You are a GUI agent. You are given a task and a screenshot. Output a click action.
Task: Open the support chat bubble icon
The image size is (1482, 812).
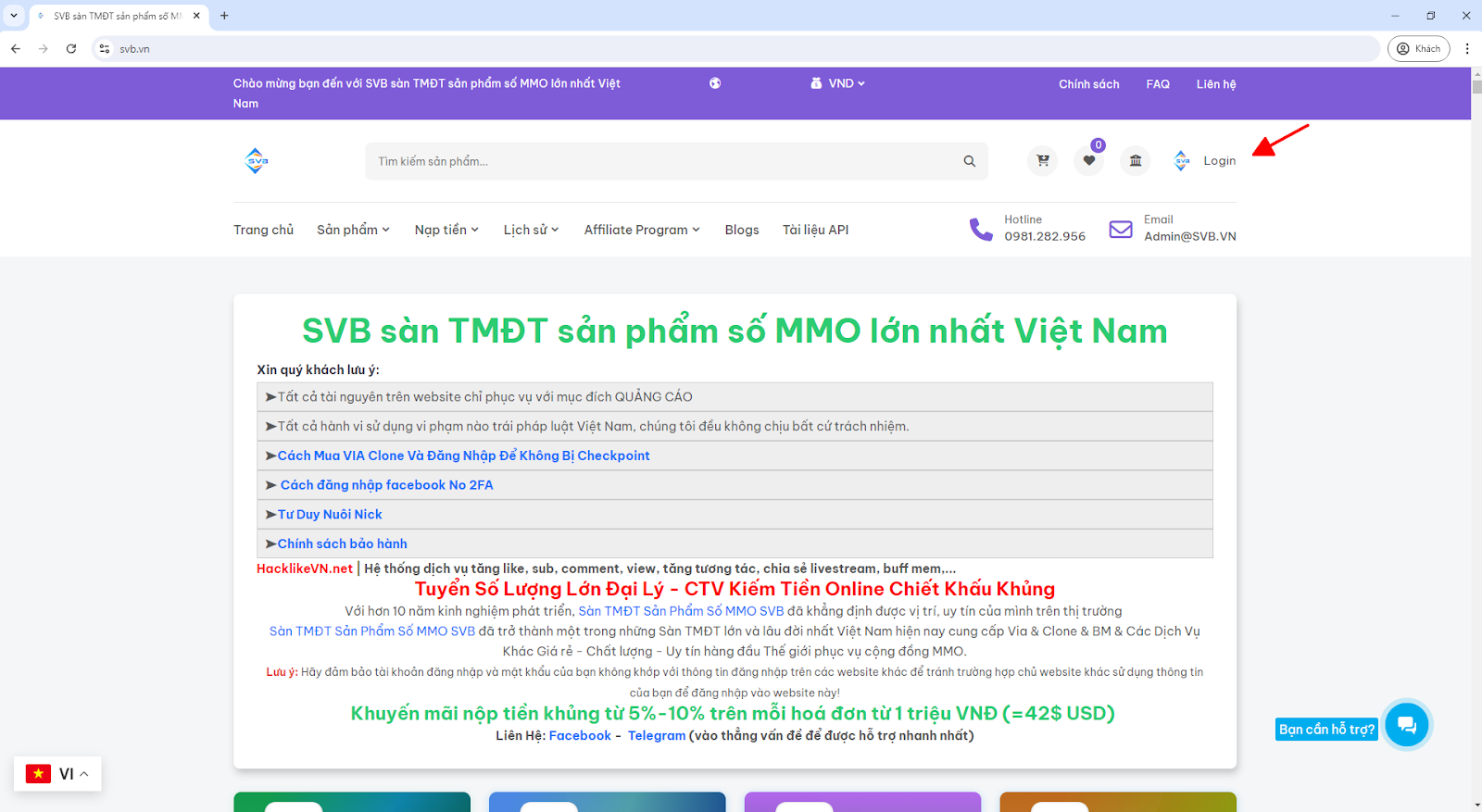click(1407, 724)
